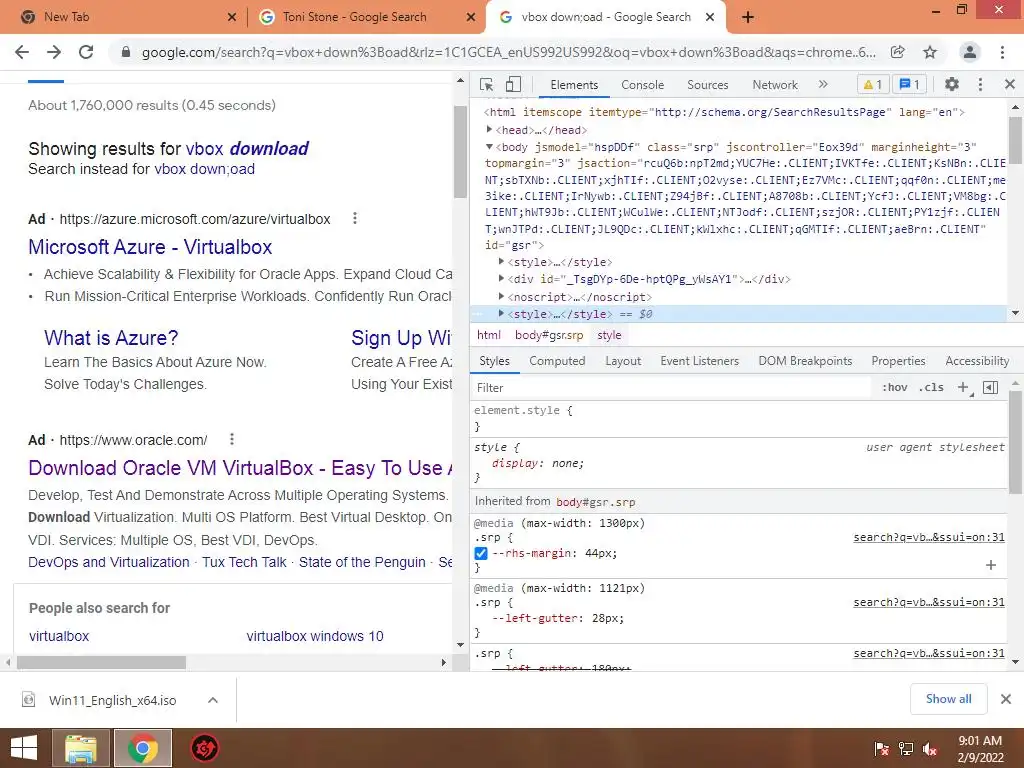Viewport: 1024px width, 768px height.
Task: Open DevTools settings gear
Action: coord(952,84)
